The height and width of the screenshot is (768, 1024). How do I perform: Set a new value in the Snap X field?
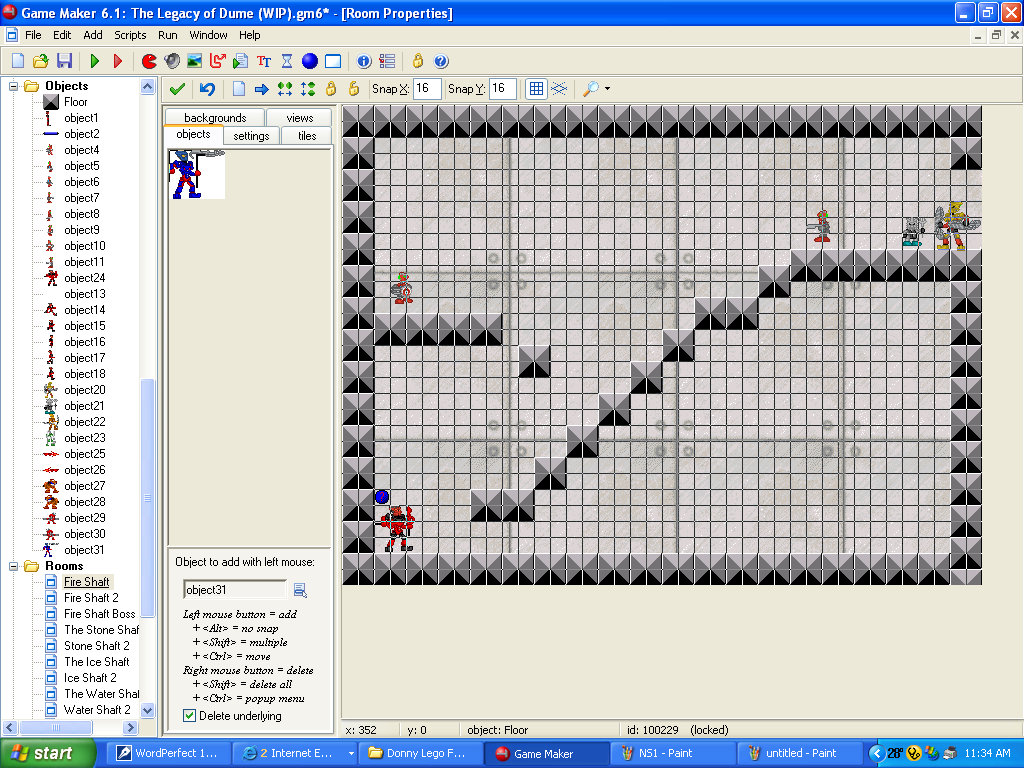(427, 88)
